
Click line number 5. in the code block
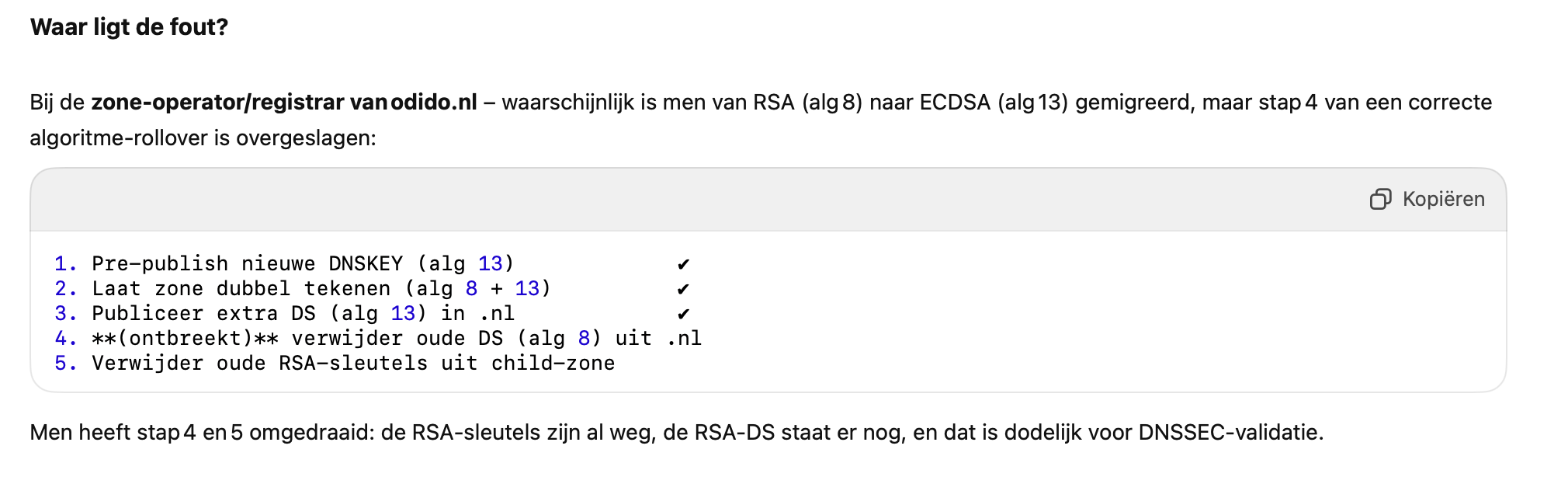tap(66, 364)
